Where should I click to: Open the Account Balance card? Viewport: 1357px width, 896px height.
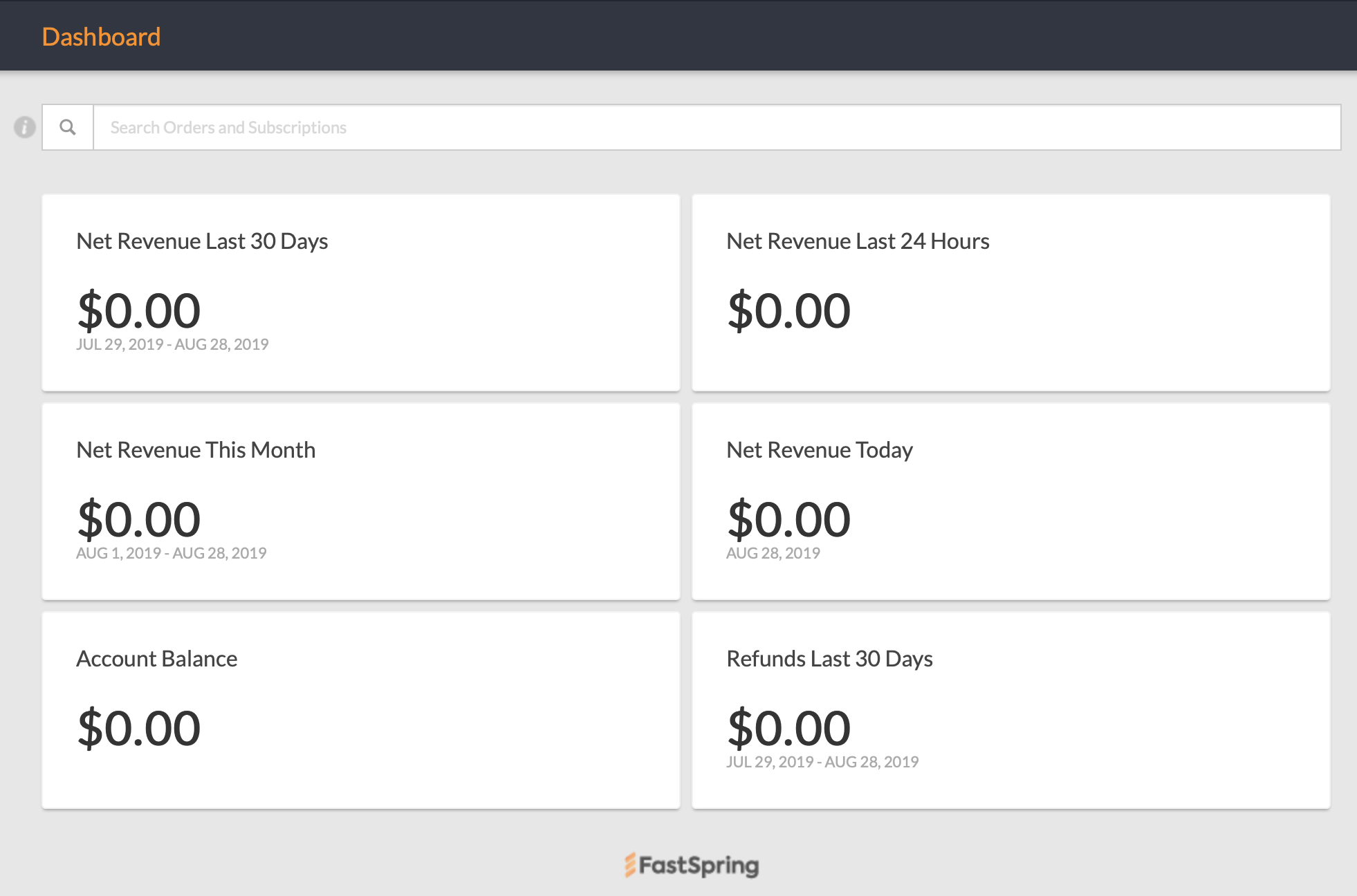pyautogui.click(x=361, y=709)
